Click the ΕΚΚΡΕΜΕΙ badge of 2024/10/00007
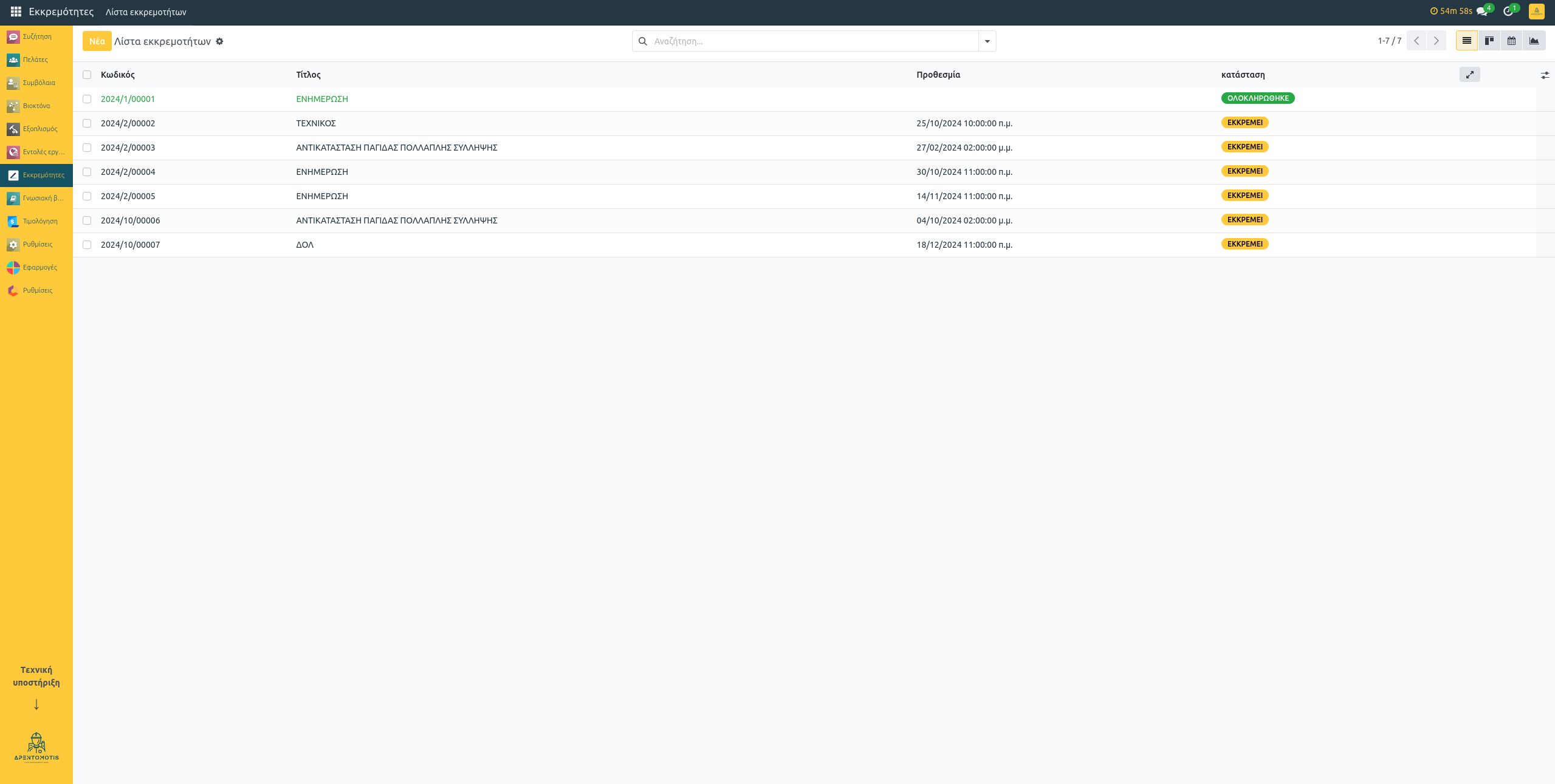 click(x=1244, y=244)
